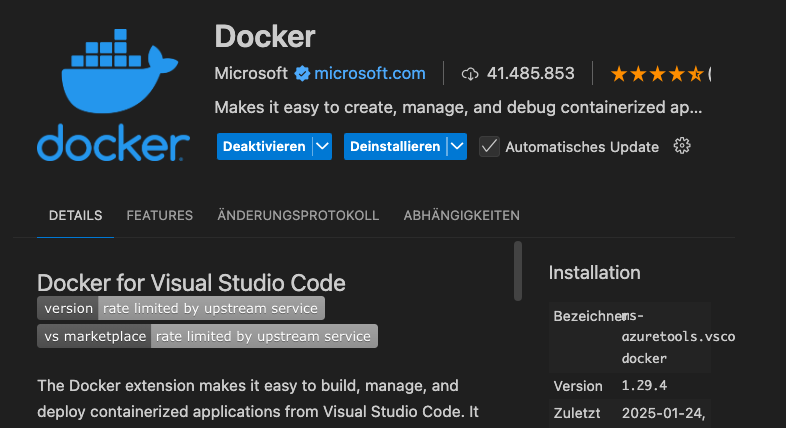Open the extension settings gear

(683, 146)
